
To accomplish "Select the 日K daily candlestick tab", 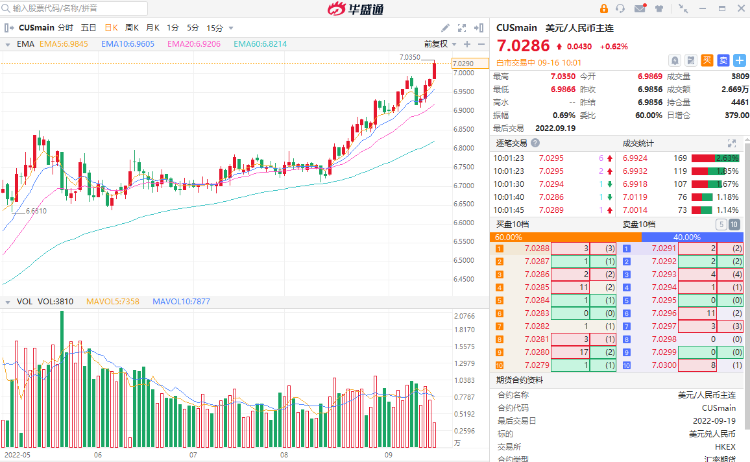I will point(111,28).
